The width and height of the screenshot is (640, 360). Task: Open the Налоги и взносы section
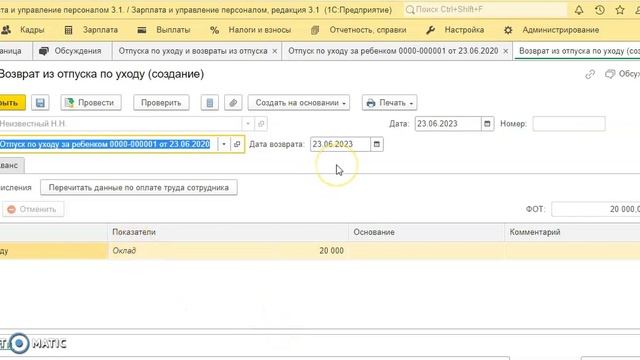point(251,30)
